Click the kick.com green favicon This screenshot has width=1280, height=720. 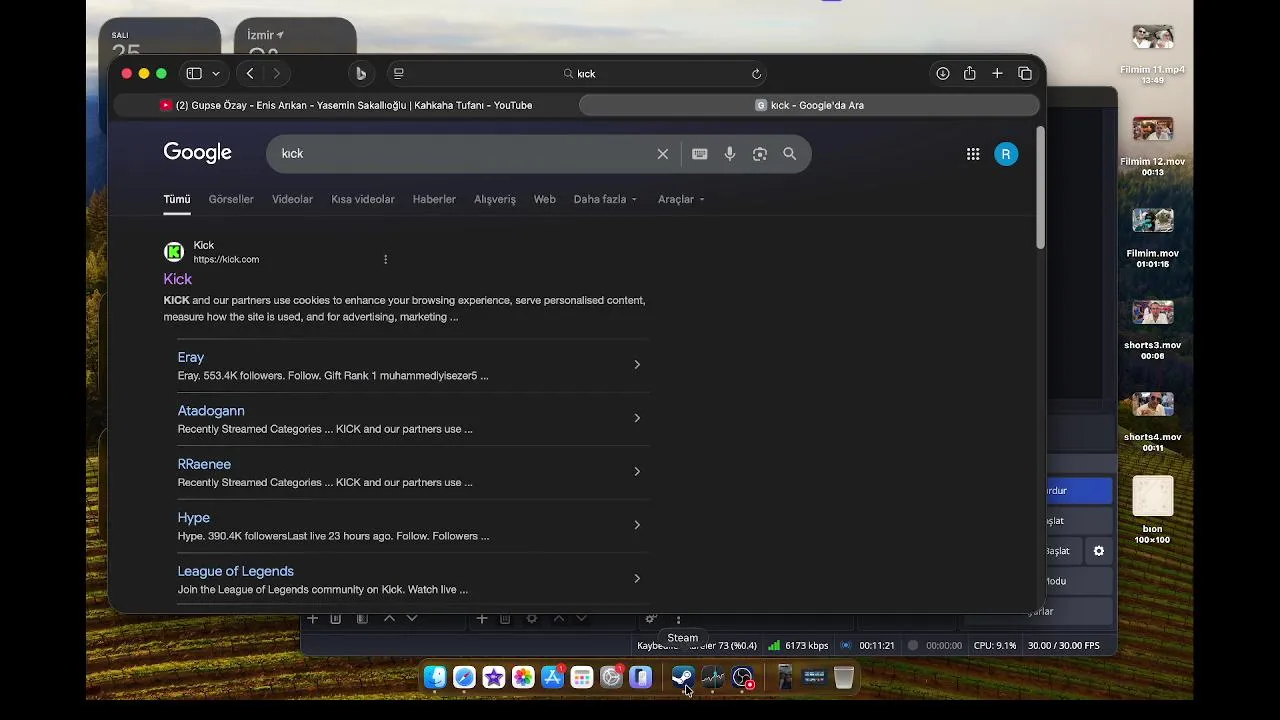tap(174, 252)
